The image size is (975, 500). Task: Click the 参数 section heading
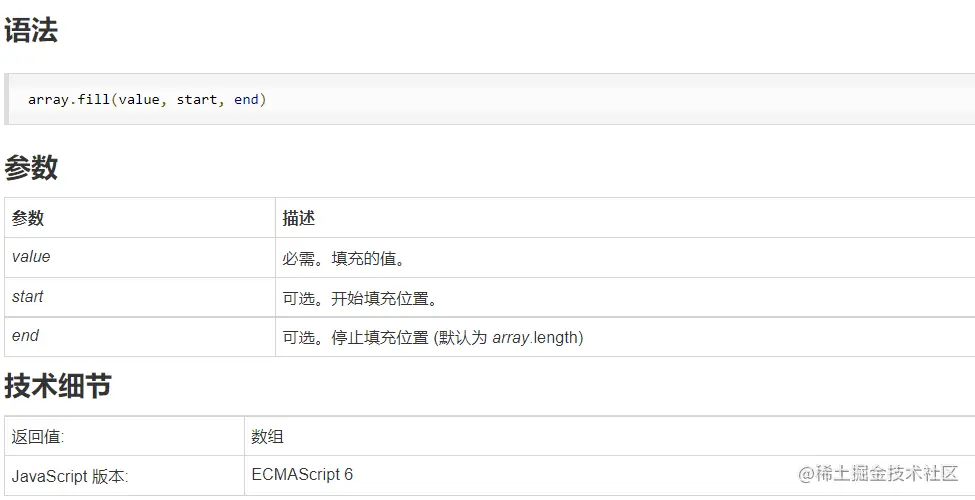pos(31,168)
